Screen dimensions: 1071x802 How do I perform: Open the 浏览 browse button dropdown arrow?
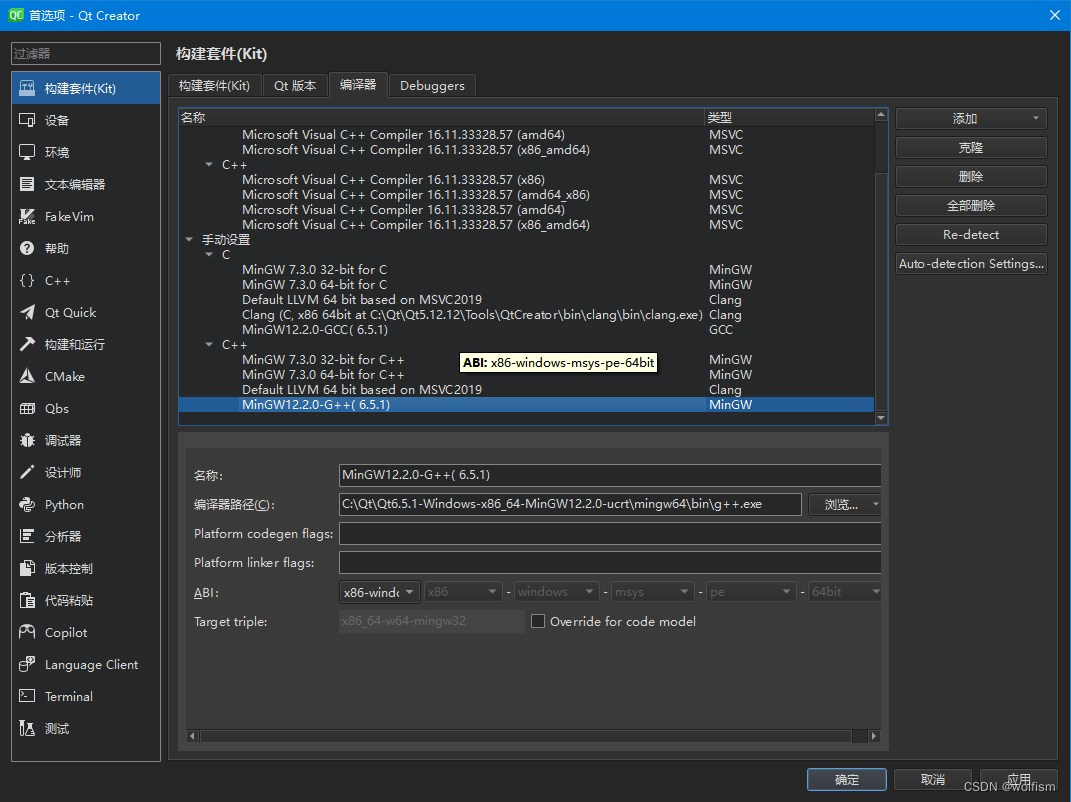click(876, 505)
